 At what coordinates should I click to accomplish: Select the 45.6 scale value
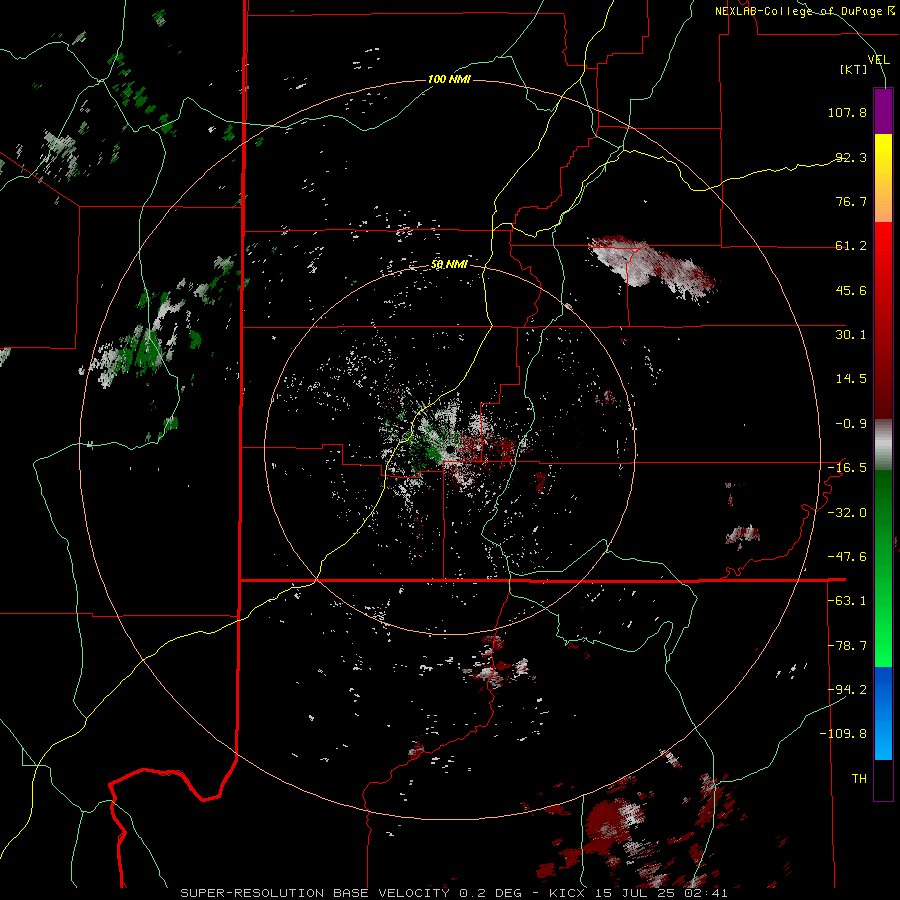(x=851, y=290)
